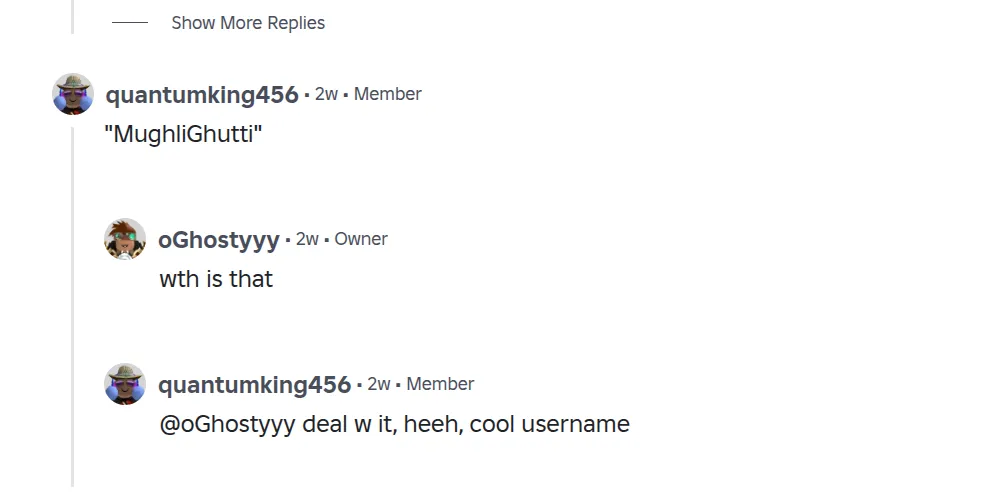The width and height of the screenshot is (986, 502).
Task: Click the "deal w it, heeh, cool username" text
Action: tap(465, 424)
